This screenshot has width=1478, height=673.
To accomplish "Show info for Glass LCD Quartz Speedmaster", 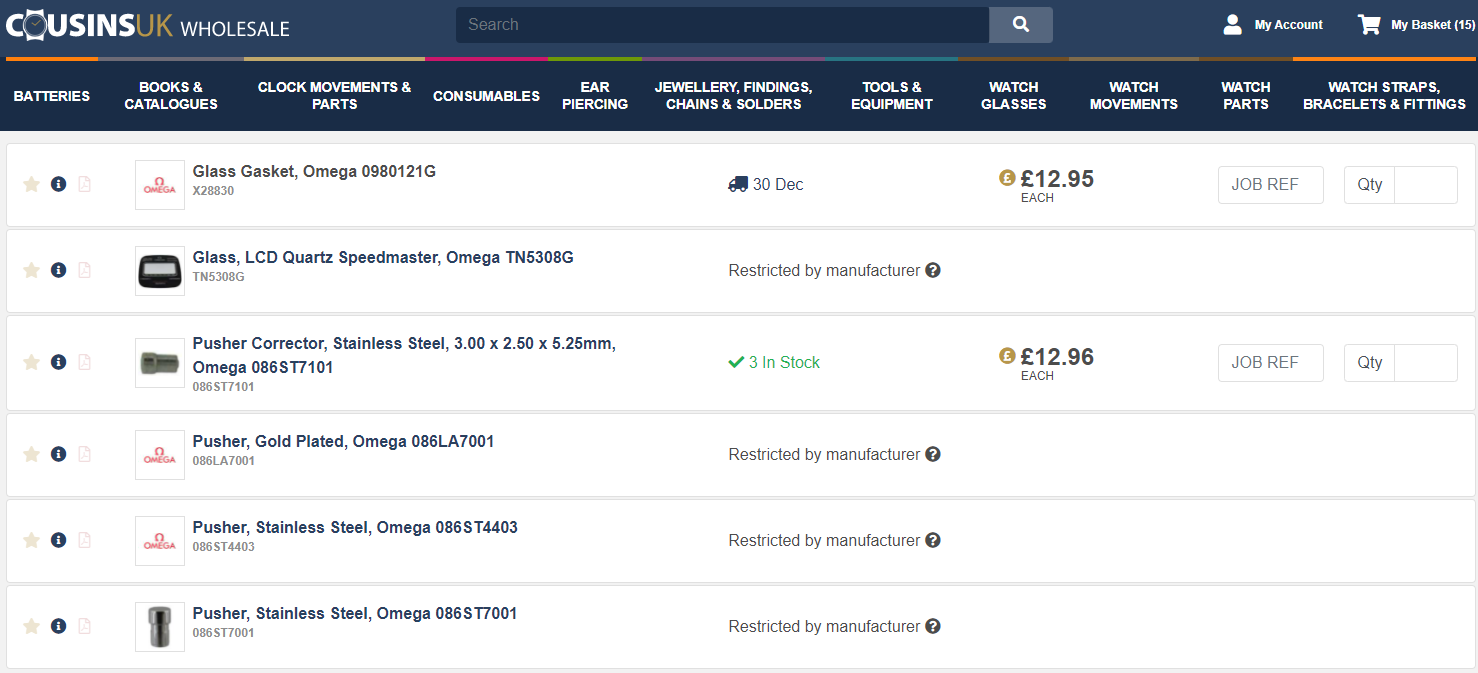I will [x=58, y=270].
